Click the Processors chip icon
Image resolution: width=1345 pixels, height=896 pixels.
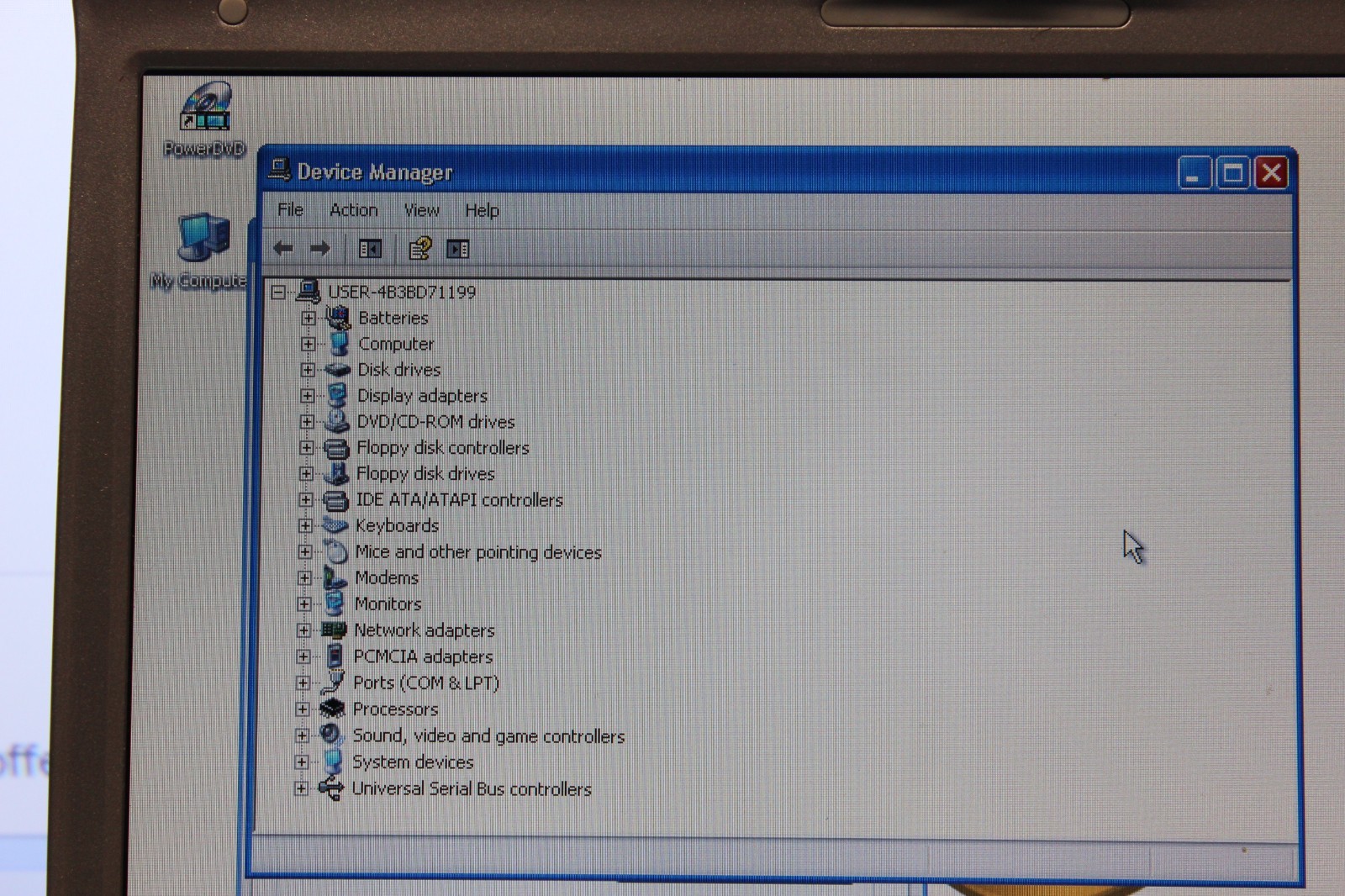(x=332, y=709)
